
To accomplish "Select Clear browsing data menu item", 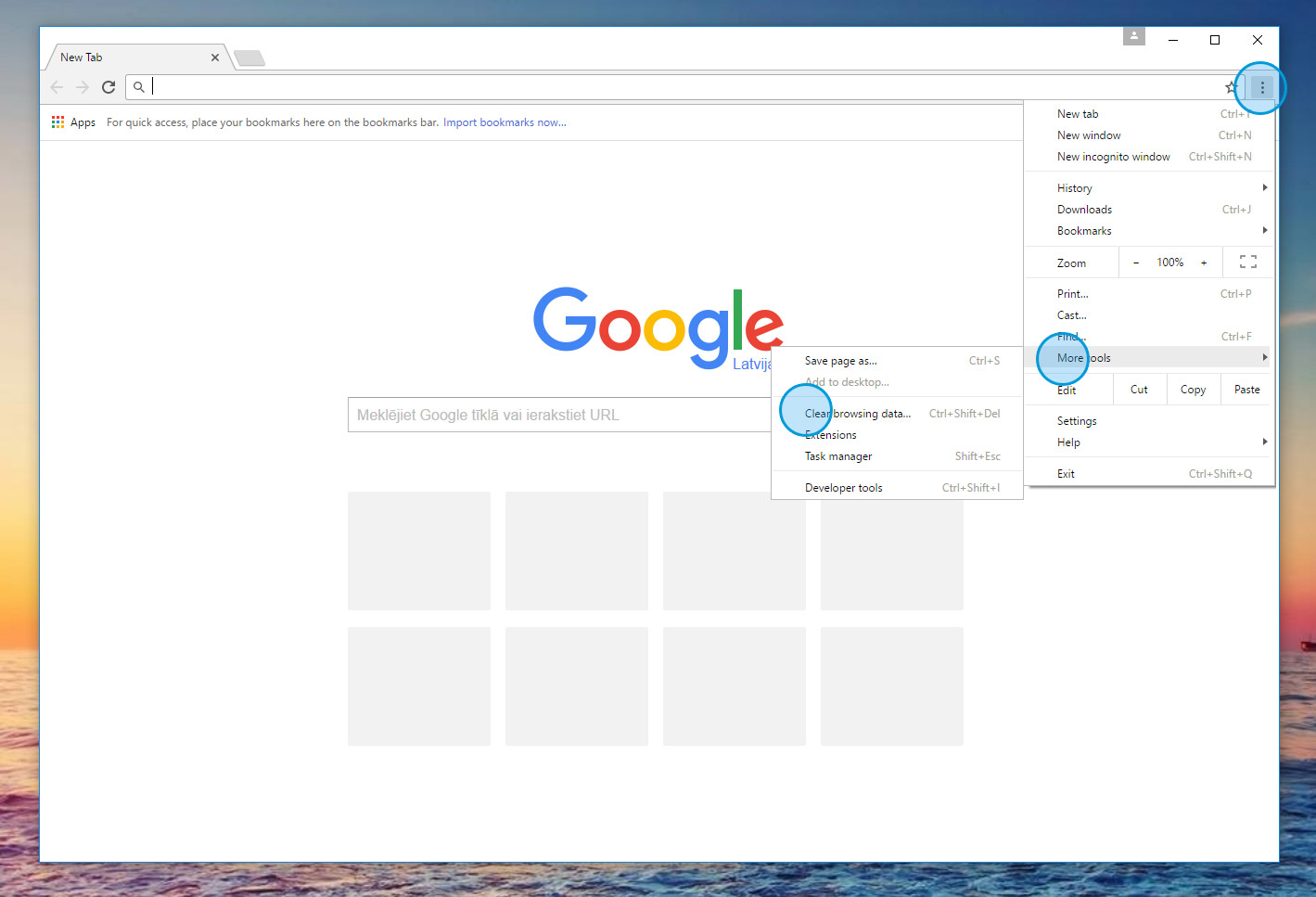I will pos(858,414).
